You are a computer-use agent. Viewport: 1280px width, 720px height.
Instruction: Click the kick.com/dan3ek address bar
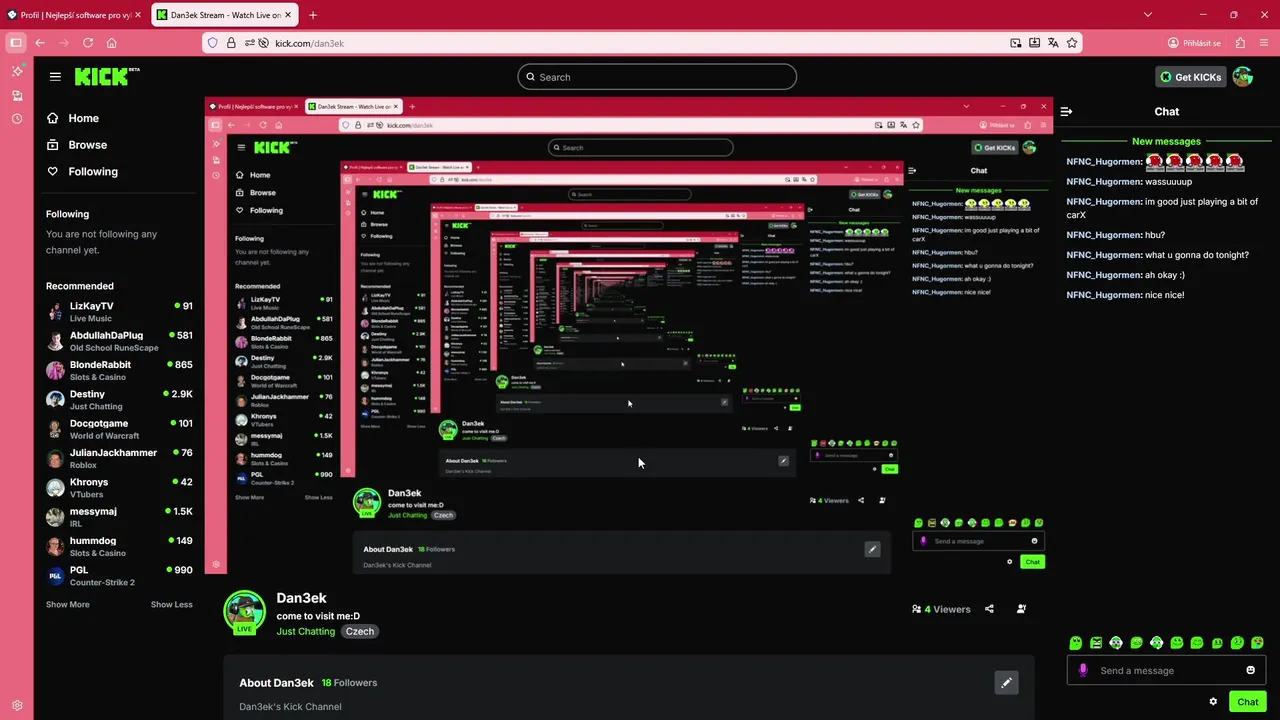pos(640,43)
